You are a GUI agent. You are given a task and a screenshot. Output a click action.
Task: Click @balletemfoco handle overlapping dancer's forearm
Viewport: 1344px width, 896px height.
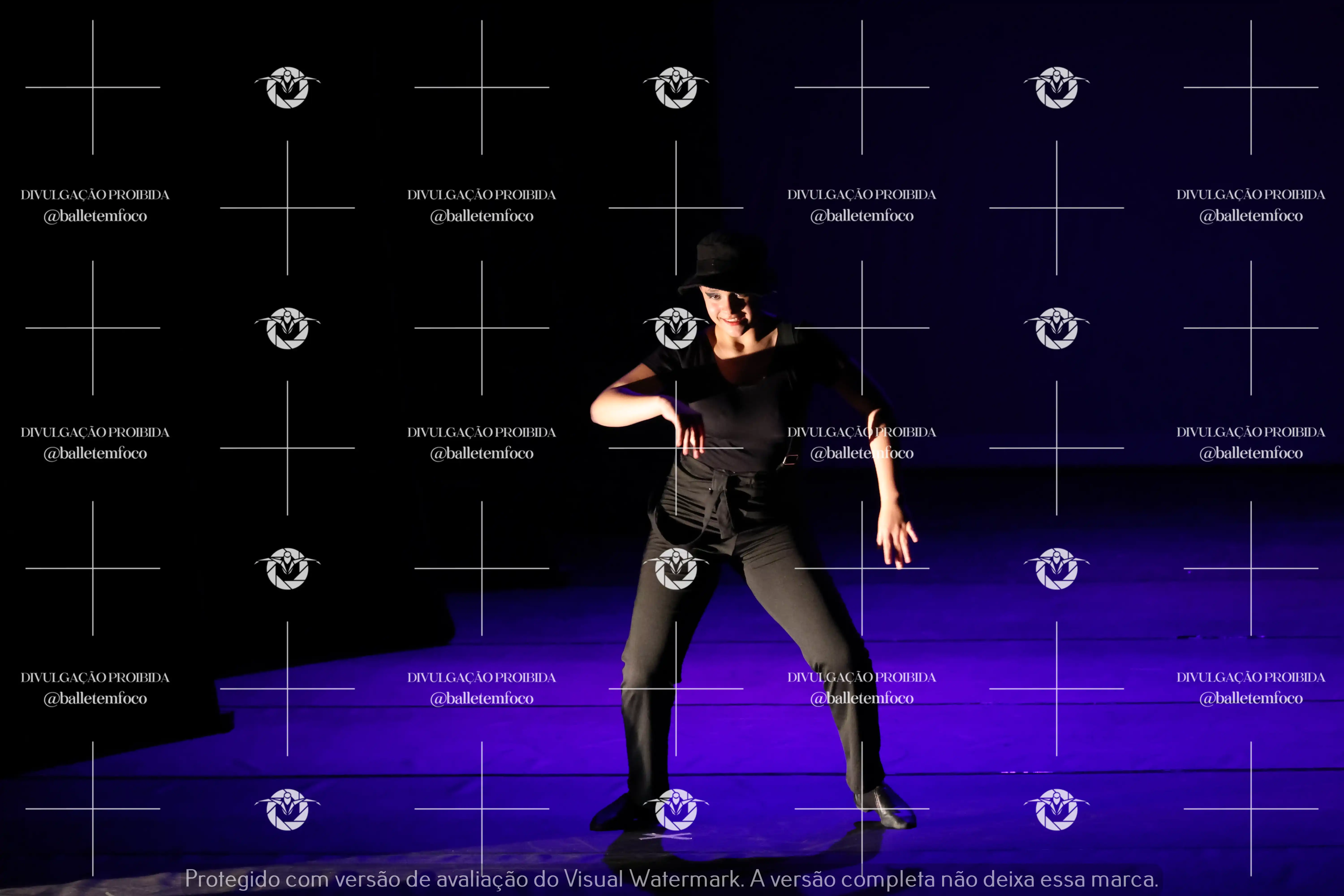[x=862, y=453]
